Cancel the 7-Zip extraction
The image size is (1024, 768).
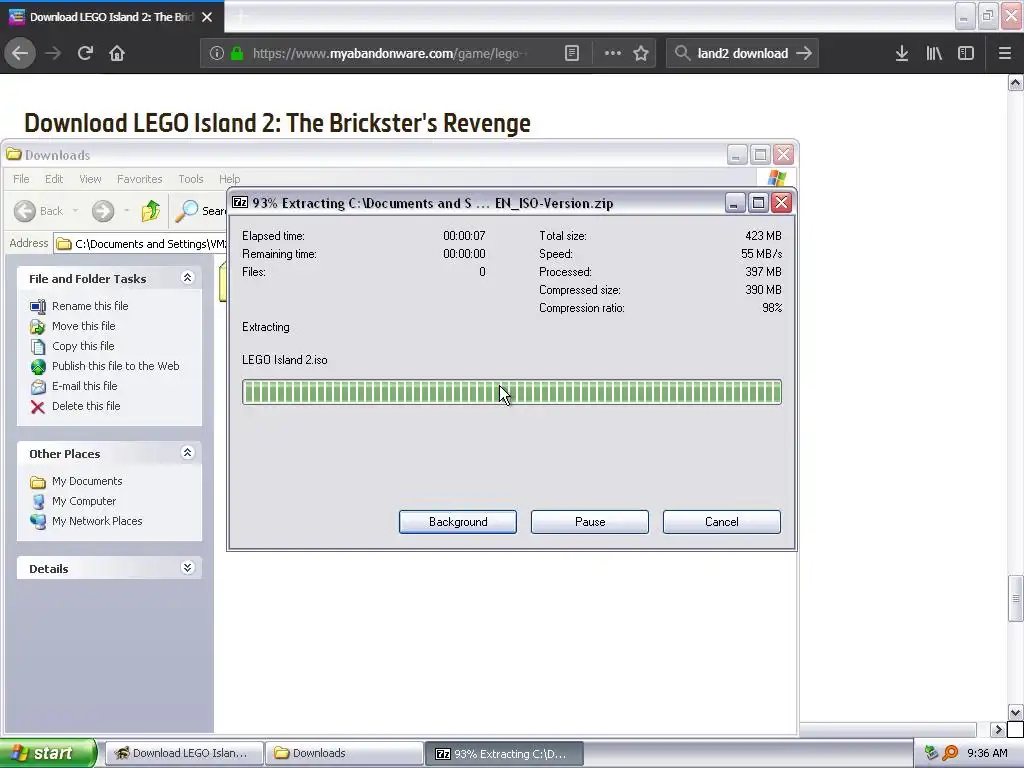722,522
